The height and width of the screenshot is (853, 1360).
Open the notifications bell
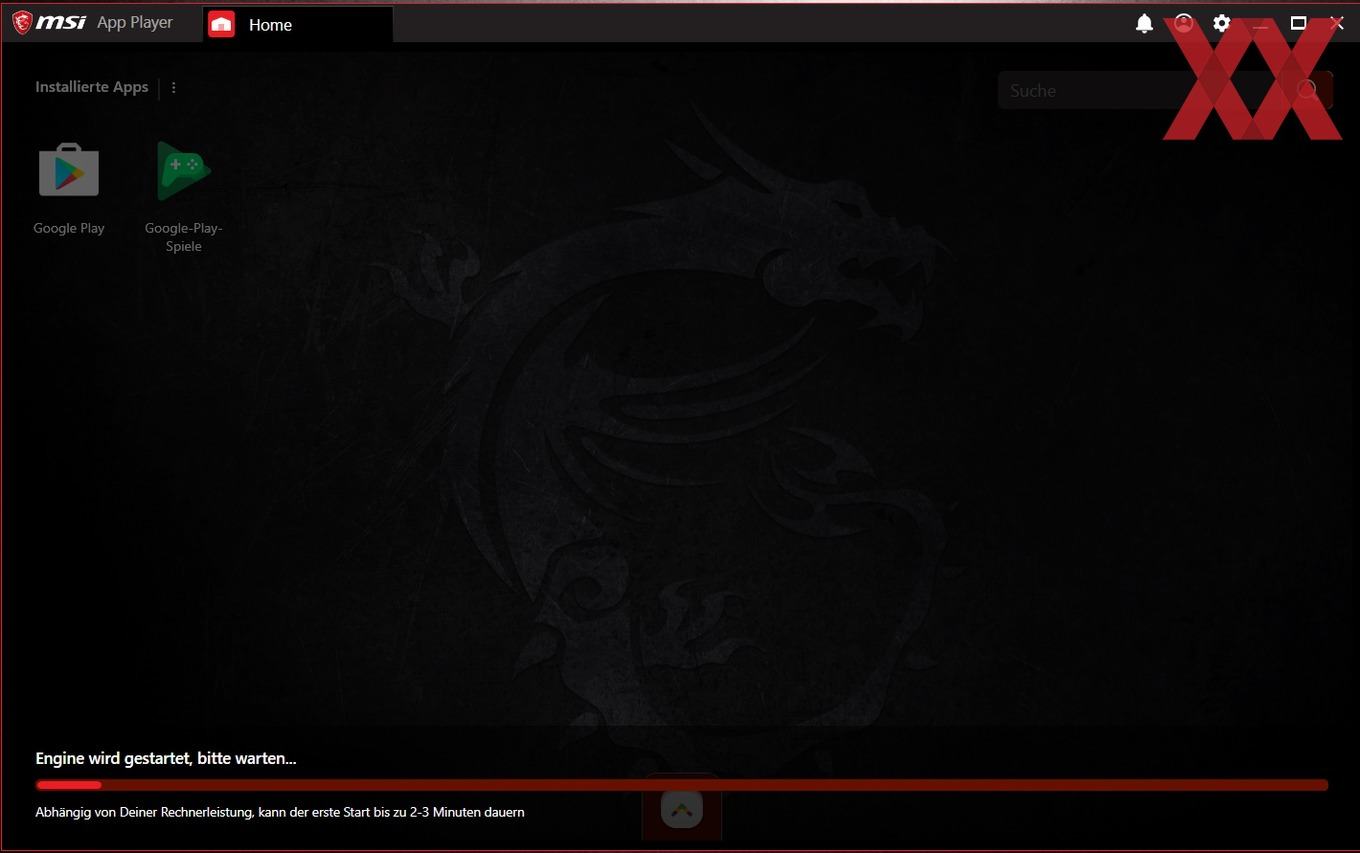tap(1145, 23)
